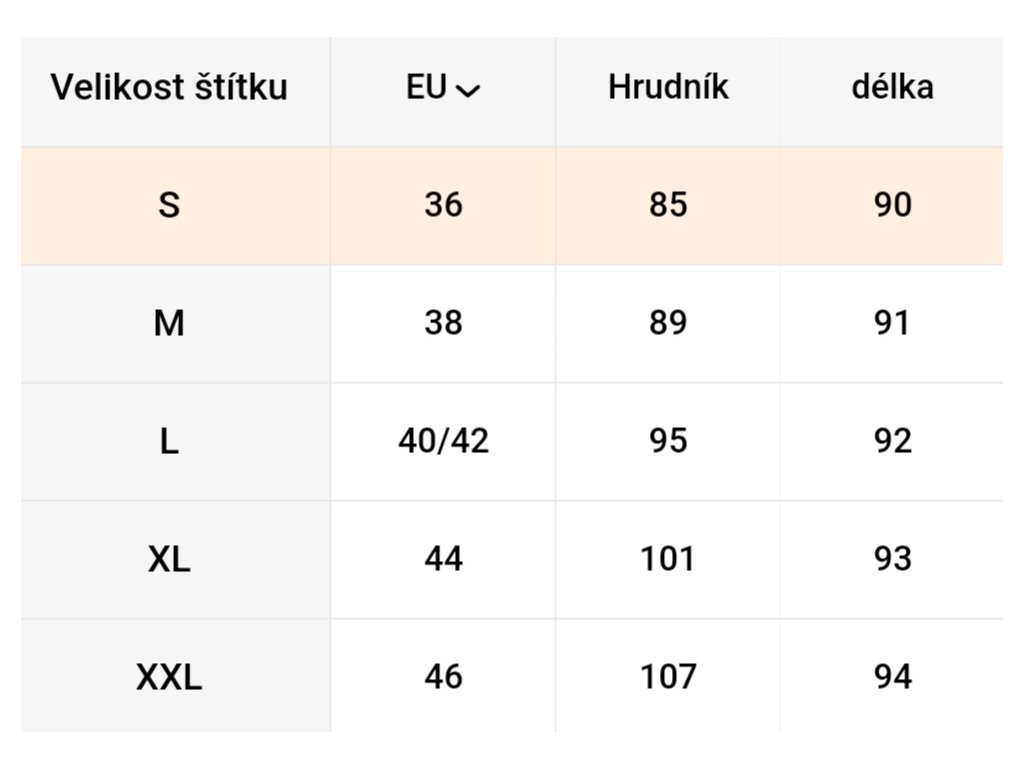
Task: Click the Hrudník column header
Action: tap(668, 88)
